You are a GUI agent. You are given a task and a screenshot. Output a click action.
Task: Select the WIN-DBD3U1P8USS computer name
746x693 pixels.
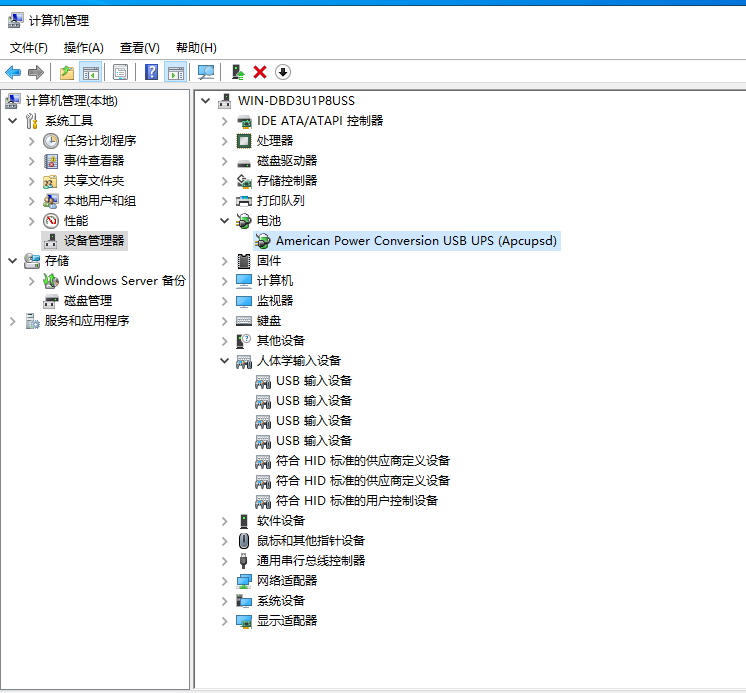[296, 101]
